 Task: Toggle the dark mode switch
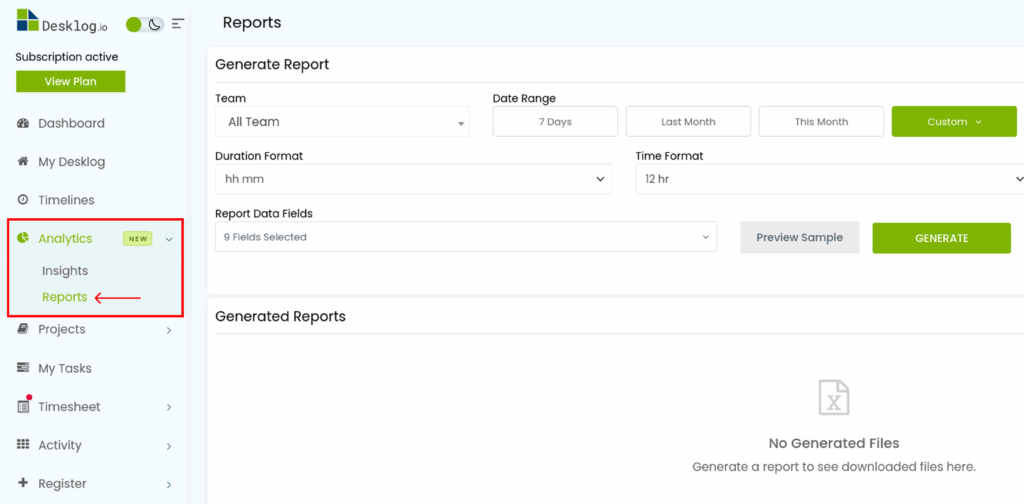(144, 24)
